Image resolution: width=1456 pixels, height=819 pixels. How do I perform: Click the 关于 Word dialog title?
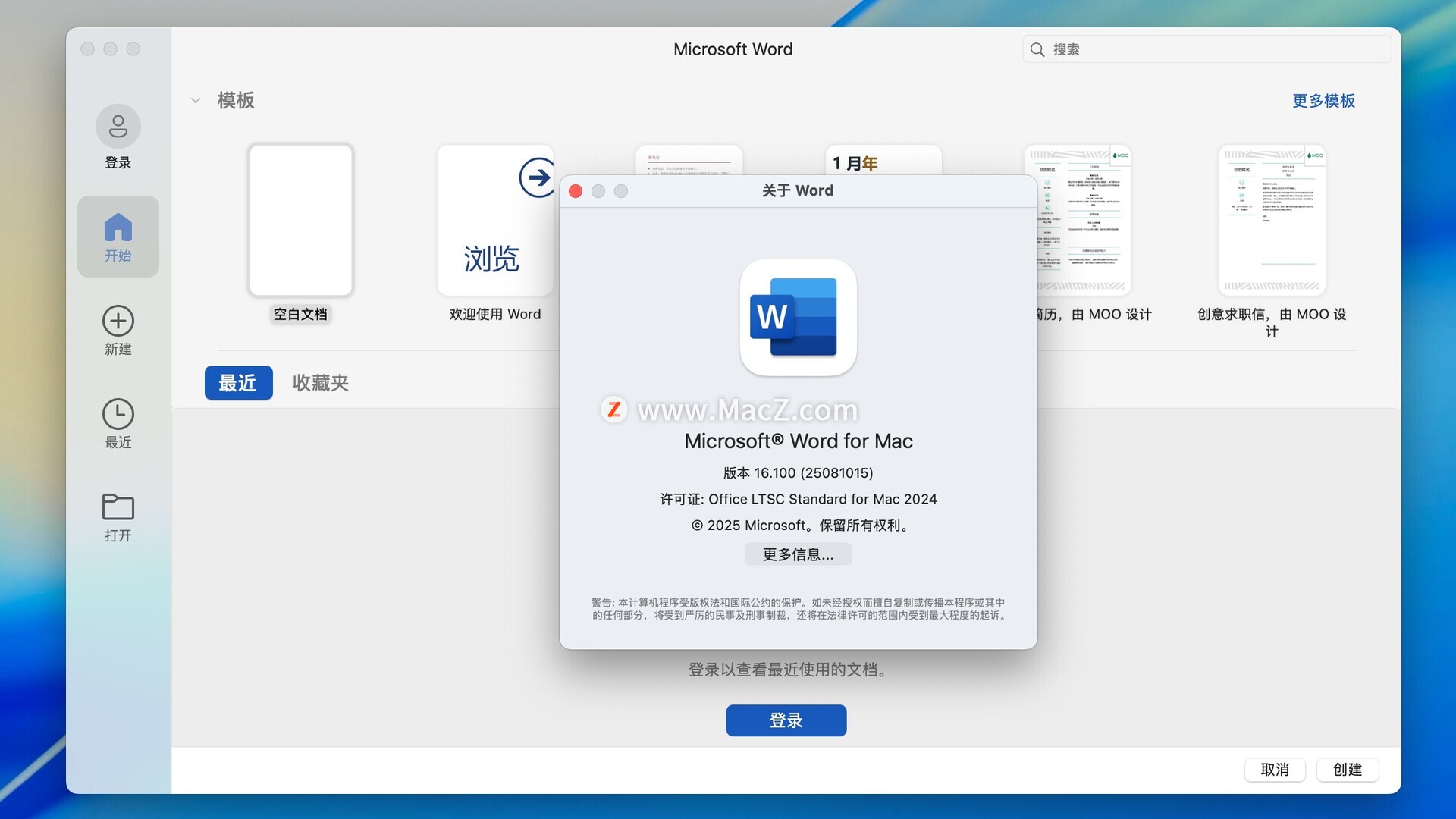click(x=798, y=191)
